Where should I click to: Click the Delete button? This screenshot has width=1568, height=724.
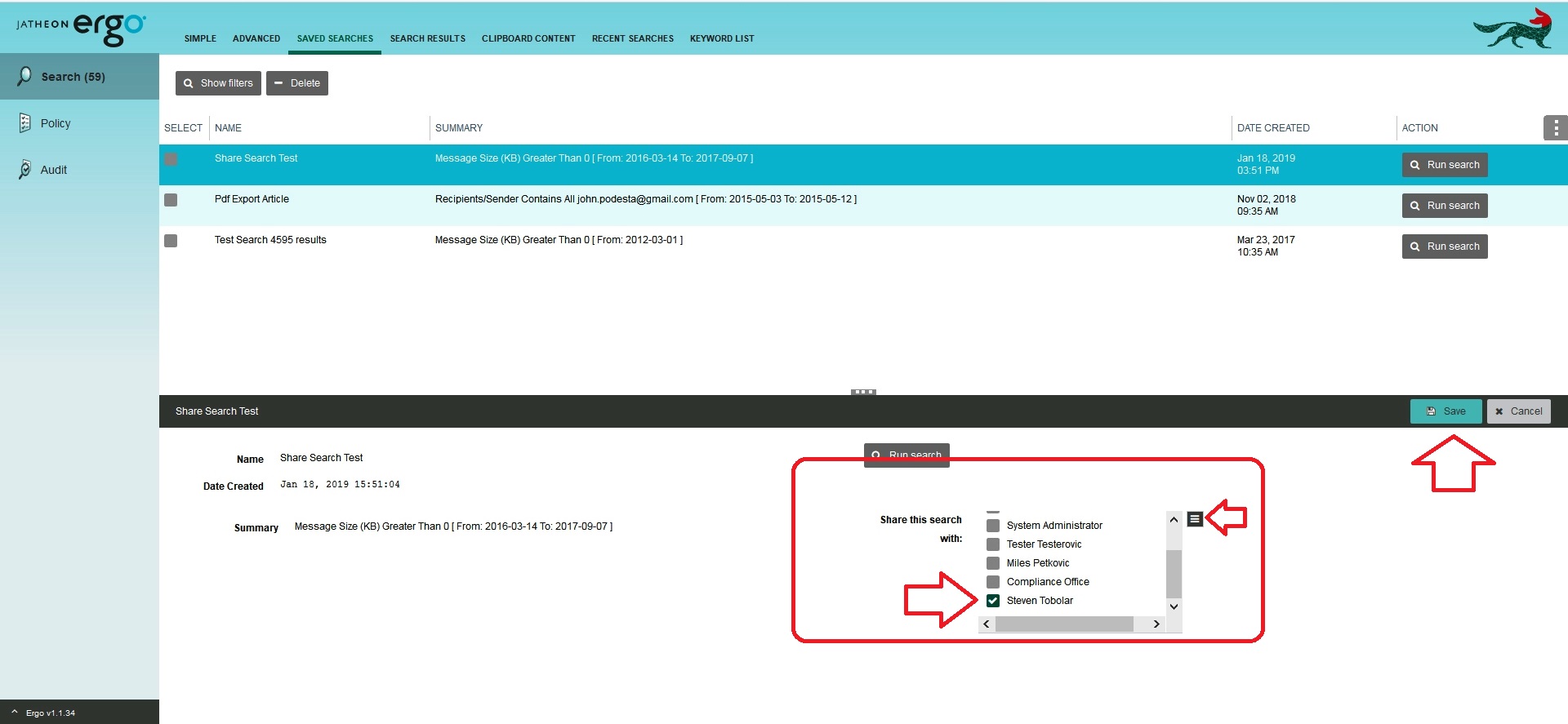tap(297, 83)
